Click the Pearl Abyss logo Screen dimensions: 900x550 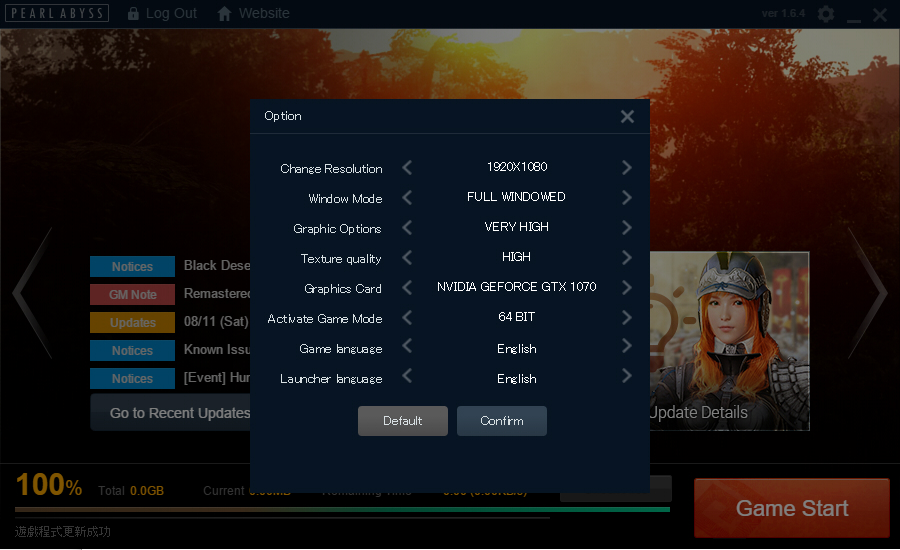click(x=57, y=13)
